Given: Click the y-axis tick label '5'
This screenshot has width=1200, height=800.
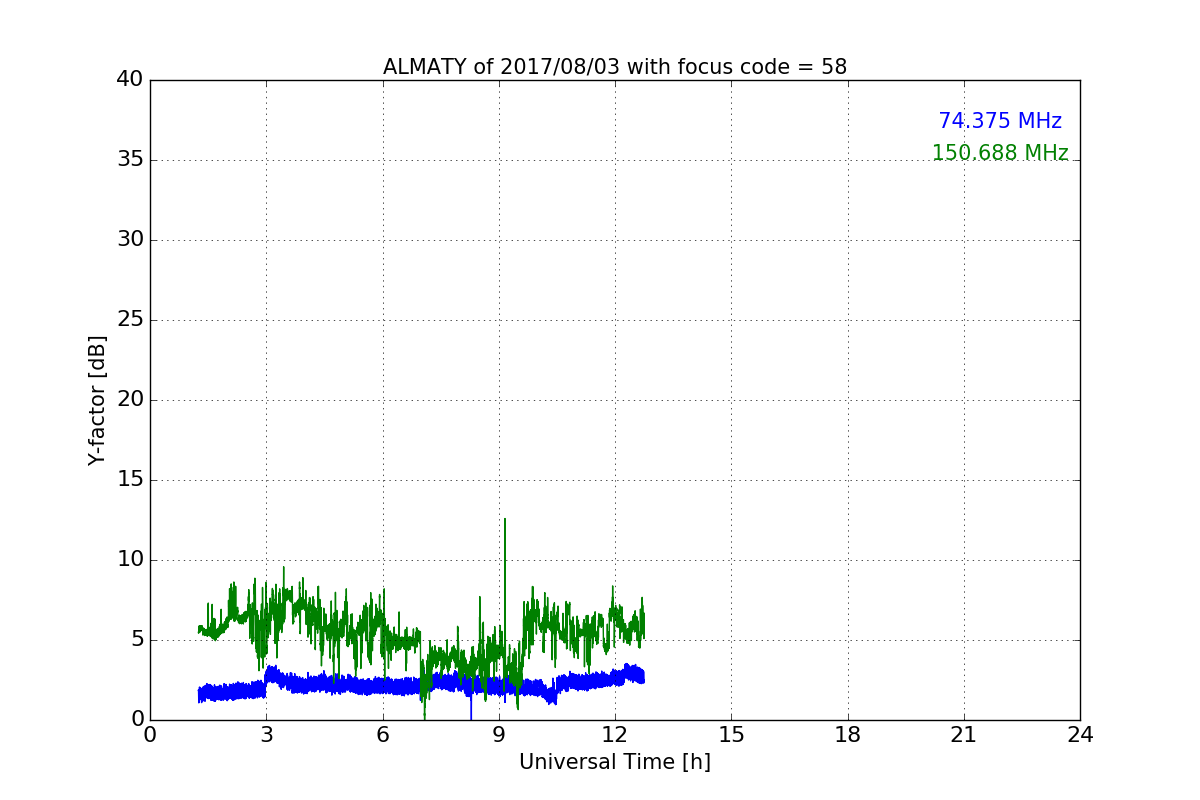Looking at the screenshot, I should tap(137, 640).
